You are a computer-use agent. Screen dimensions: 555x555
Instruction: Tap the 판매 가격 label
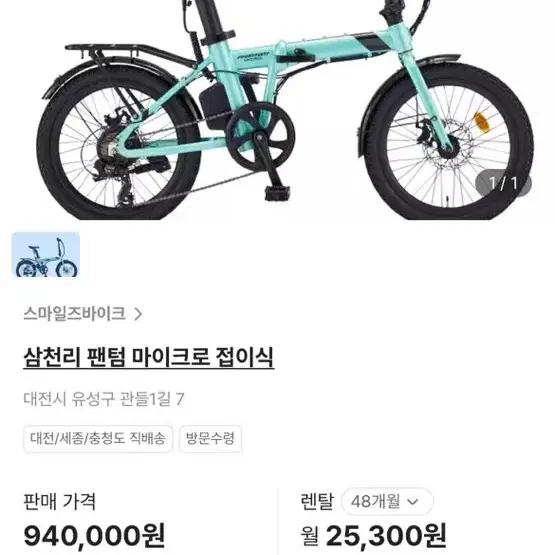coord(59,502)
